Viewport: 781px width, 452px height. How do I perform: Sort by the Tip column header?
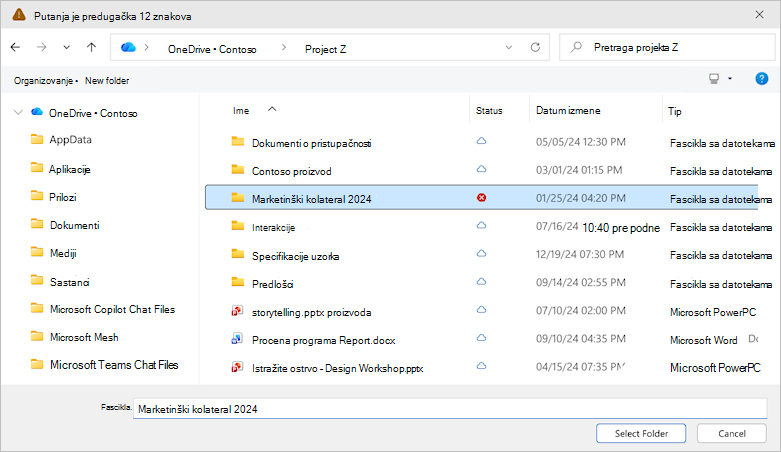675,111
